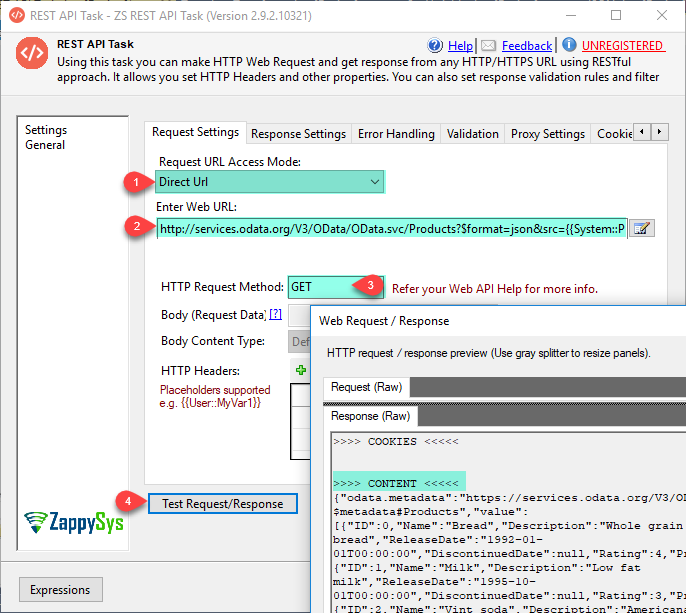Select Settings in the left panel

point(46,130)
